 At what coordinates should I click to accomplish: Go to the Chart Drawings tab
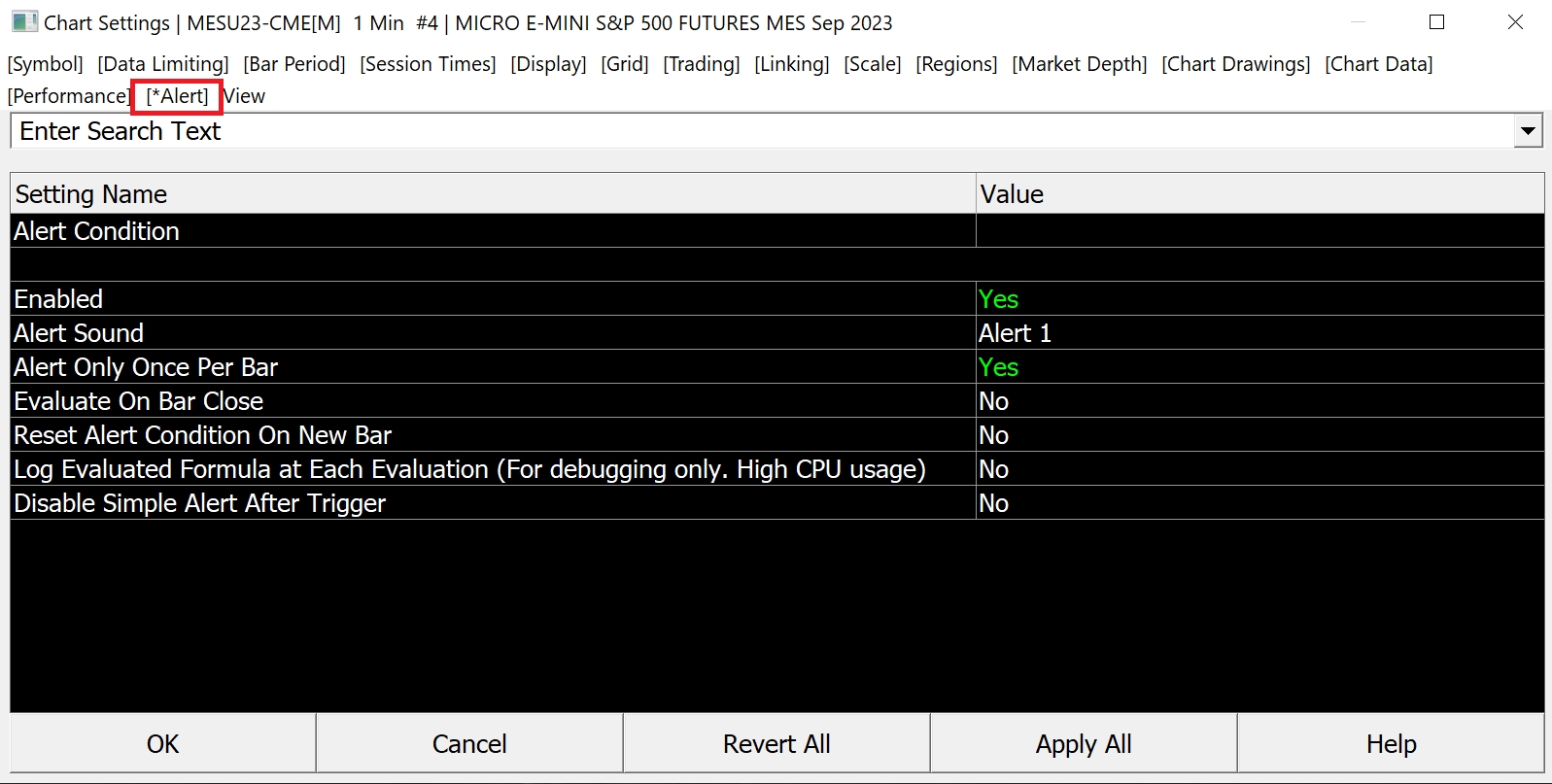click(x=1235, y=64)
